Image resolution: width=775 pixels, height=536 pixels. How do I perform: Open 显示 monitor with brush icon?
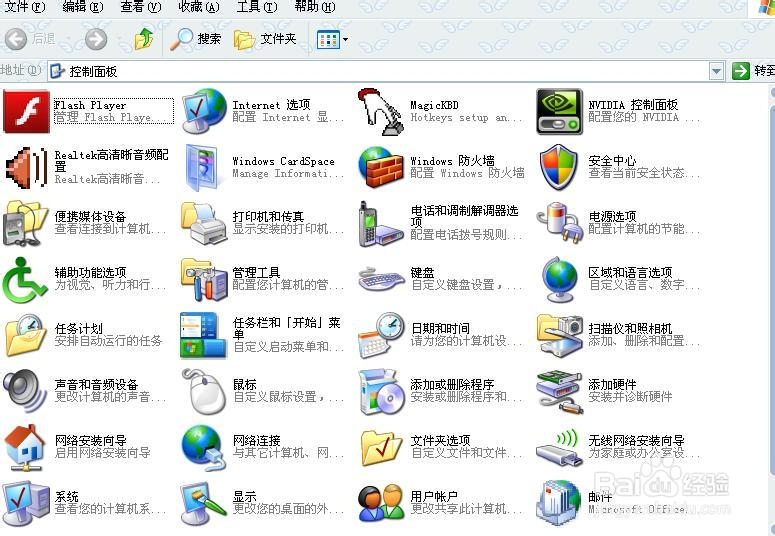[203, 503]
